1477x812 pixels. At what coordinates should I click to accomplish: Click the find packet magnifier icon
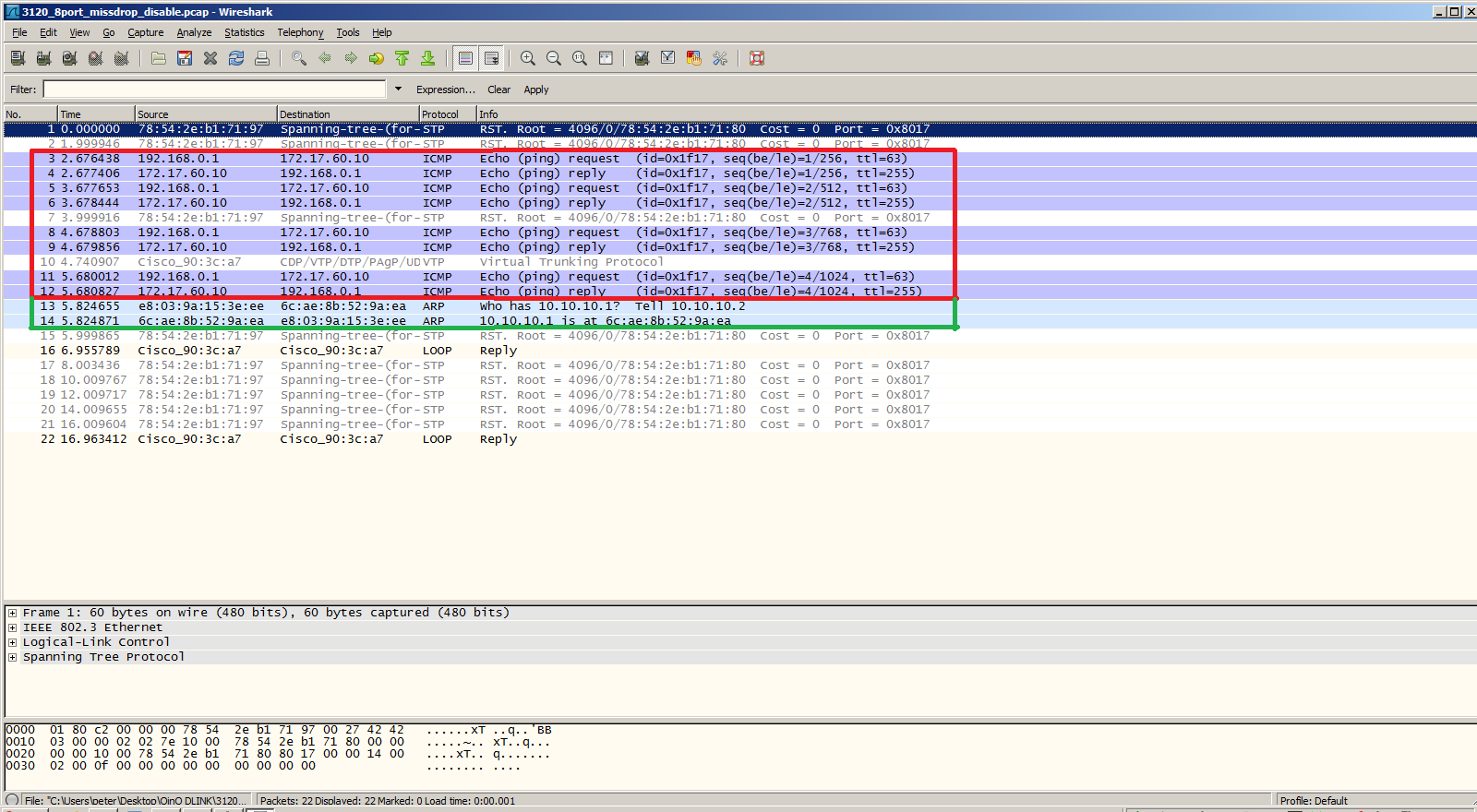click(x=299, y=58)
